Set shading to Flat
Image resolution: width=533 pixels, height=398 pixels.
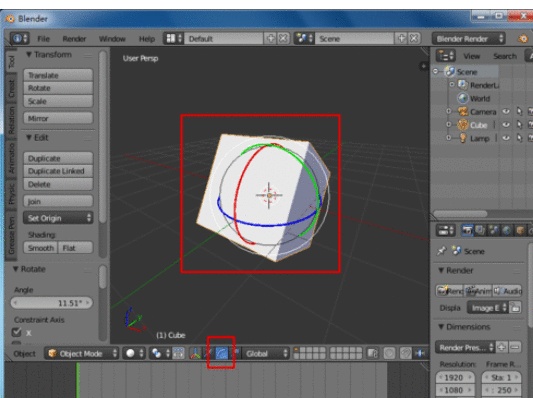click(x=76, y=248)
